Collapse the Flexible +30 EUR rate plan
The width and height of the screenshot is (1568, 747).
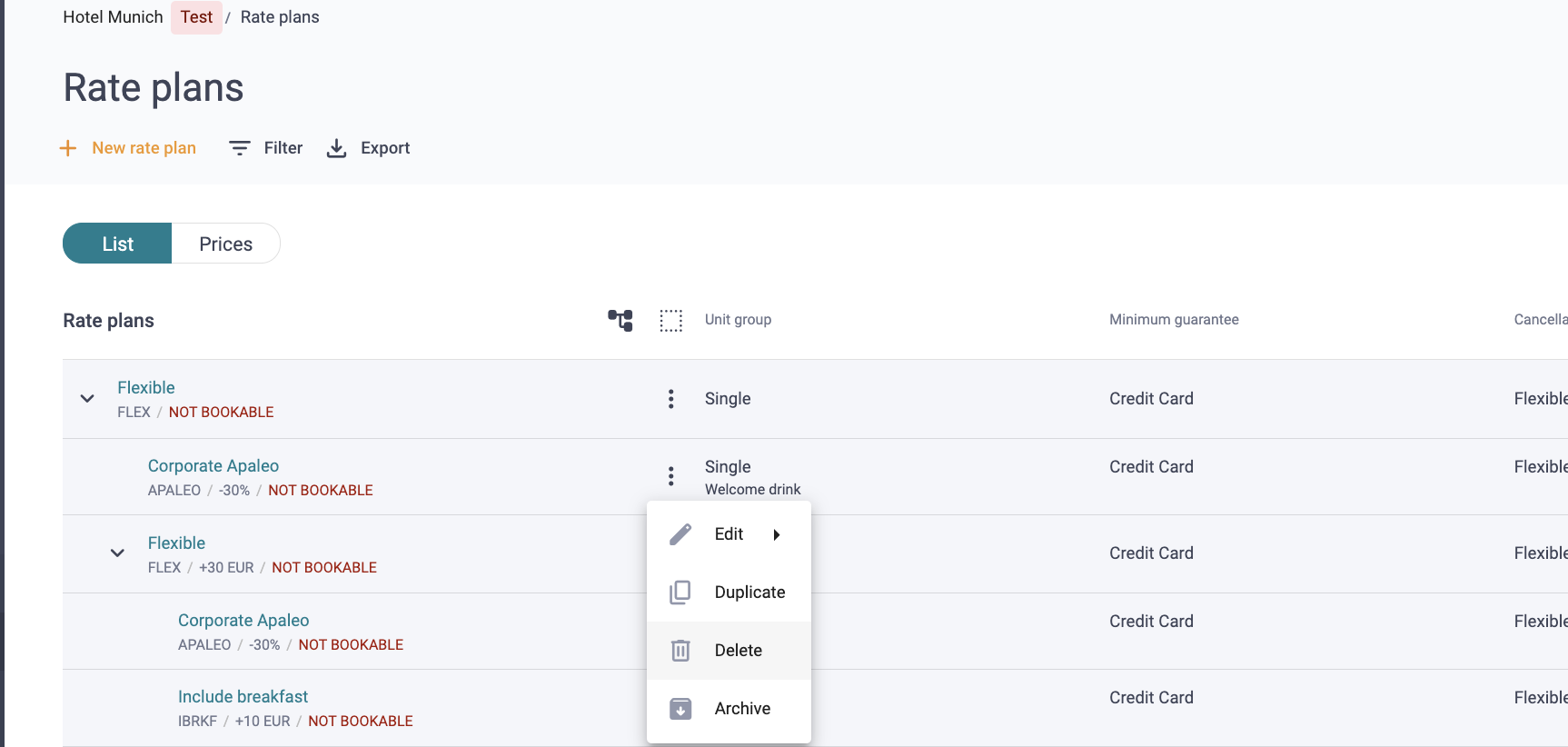coord(117,553)
